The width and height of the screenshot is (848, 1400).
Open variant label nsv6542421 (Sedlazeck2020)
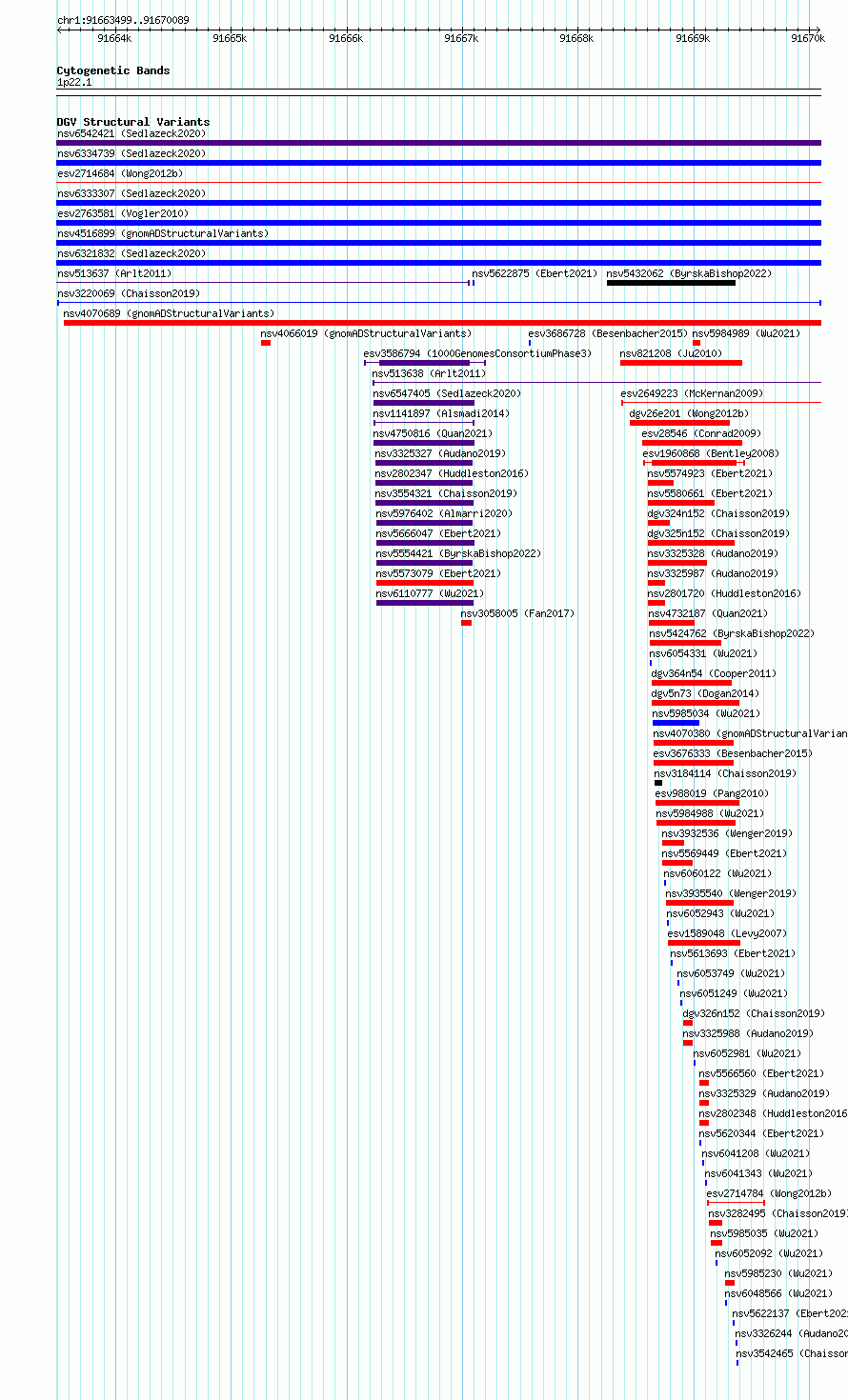[x=131, y=134]
